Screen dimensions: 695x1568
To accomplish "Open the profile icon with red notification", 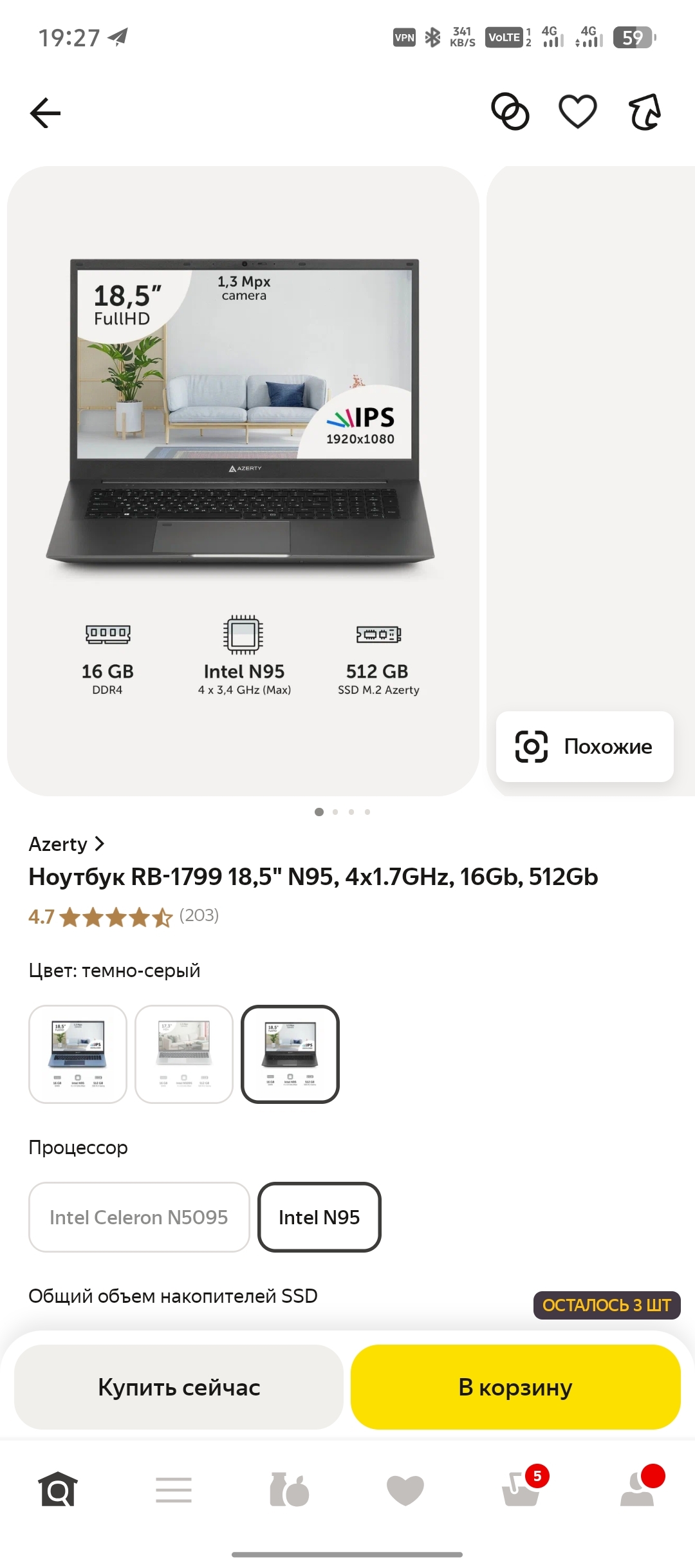I will tap(641, 1486).
